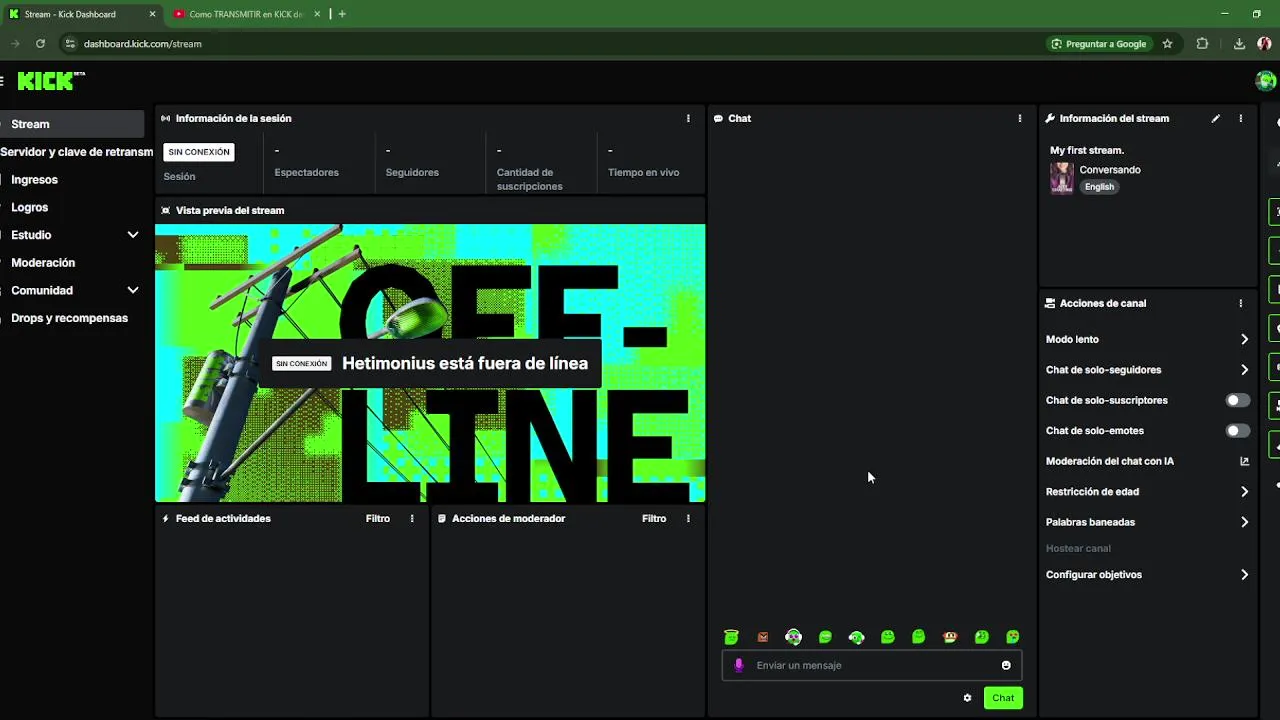Select Stream in the sidebar
The image size is (1280, 720).
(x=72, y=124)
